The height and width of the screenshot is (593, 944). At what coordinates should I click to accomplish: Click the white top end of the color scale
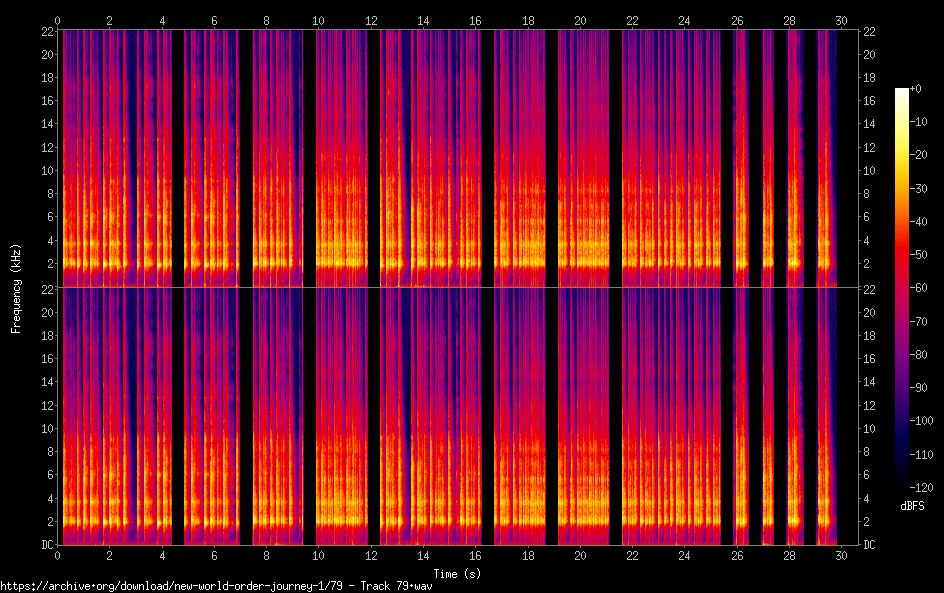[902, 91]
